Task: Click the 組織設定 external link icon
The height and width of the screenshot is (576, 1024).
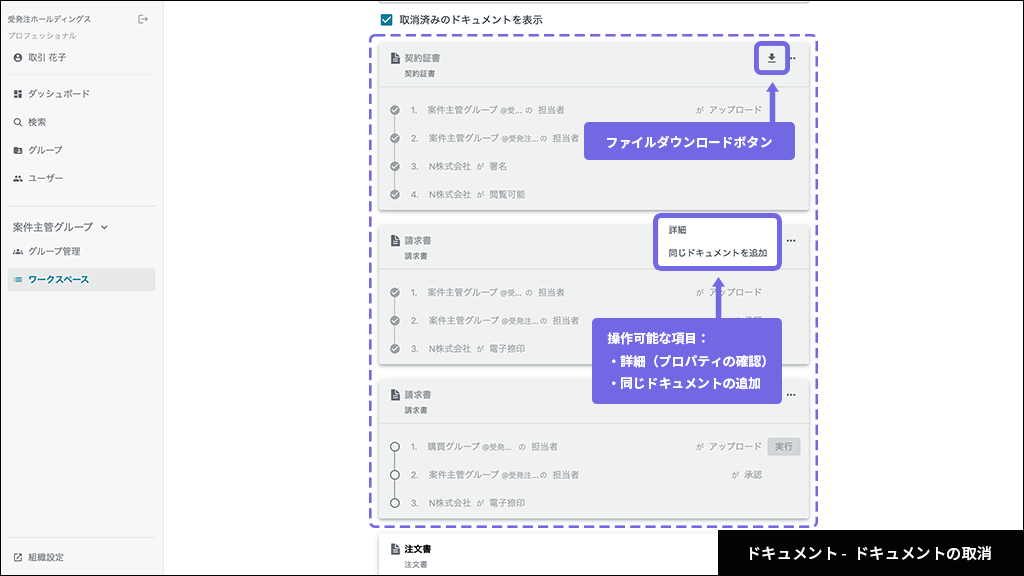Action: (x=18, y=558)
